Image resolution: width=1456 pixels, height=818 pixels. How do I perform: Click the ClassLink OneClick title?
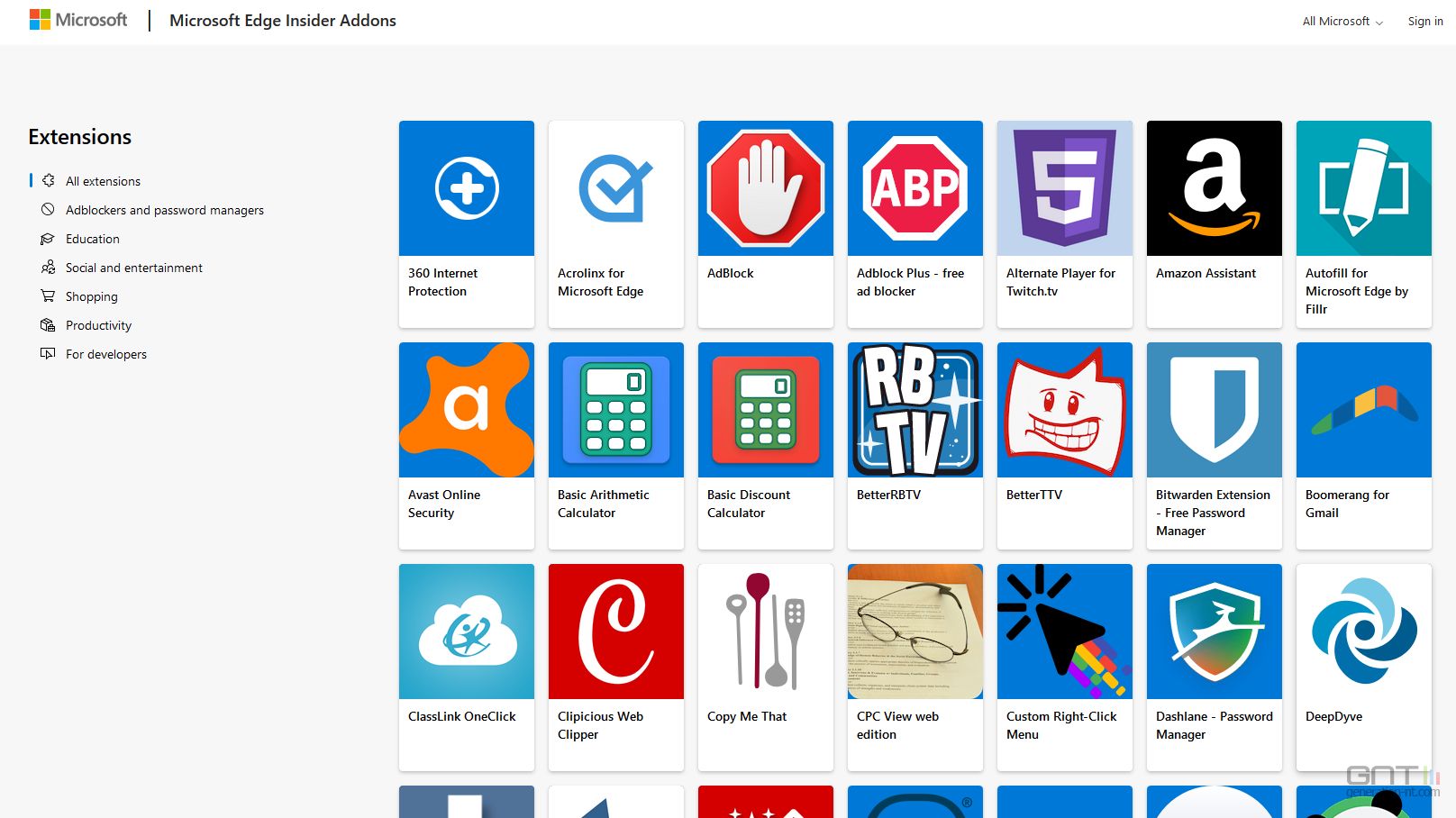click(462, 716)
